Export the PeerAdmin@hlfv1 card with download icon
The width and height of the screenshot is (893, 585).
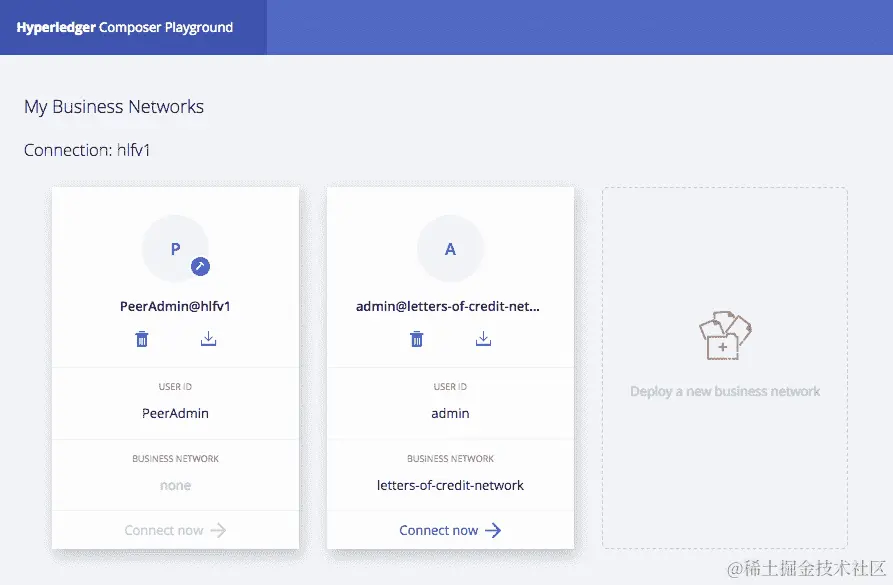coord(208,338)
